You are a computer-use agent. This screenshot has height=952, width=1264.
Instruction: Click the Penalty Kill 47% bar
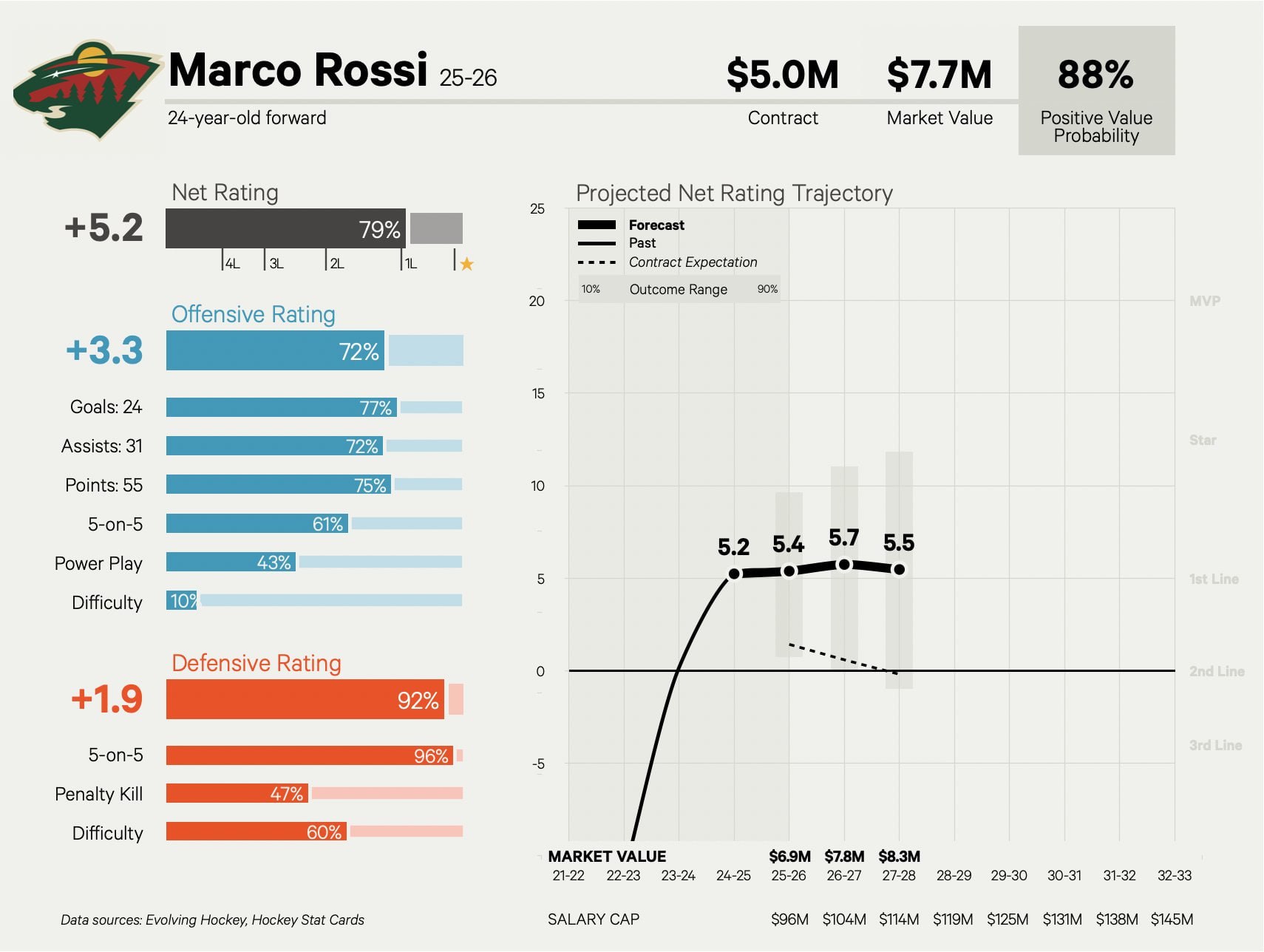click(237, 793)
